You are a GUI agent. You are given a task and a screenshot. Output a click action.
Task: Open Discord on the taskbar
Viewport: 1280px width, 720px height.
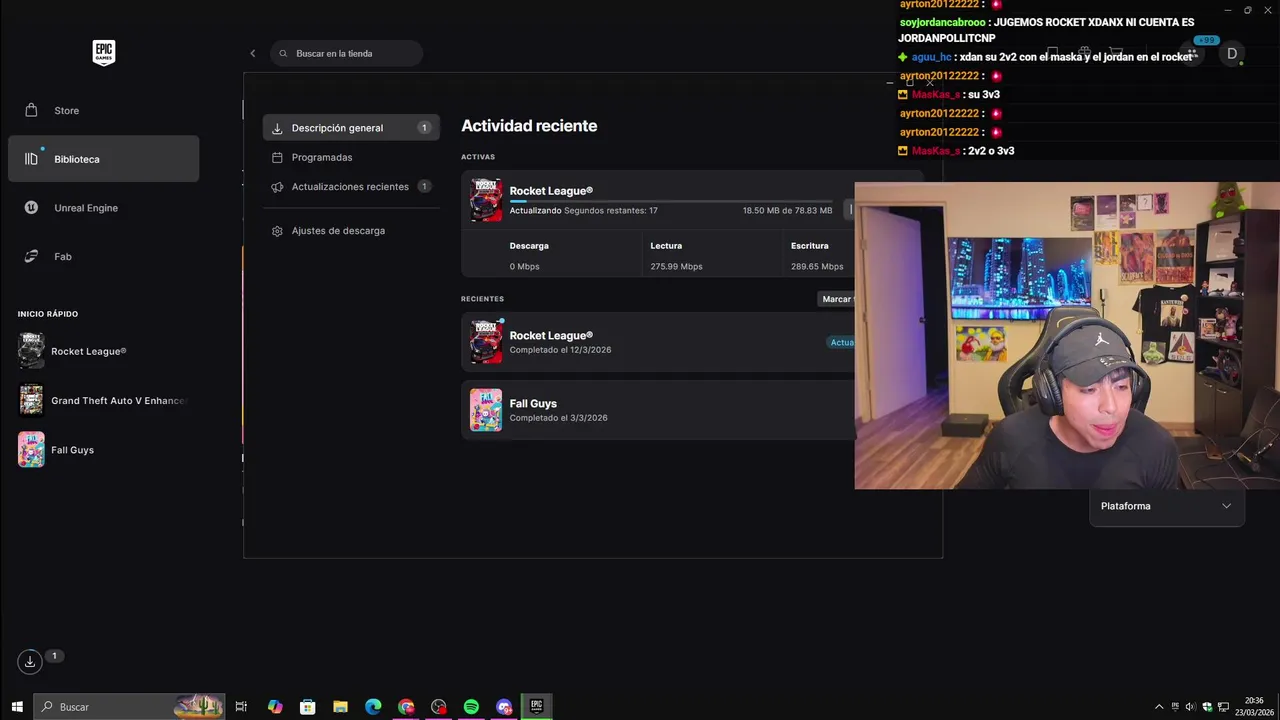click(x=504, y=707)
